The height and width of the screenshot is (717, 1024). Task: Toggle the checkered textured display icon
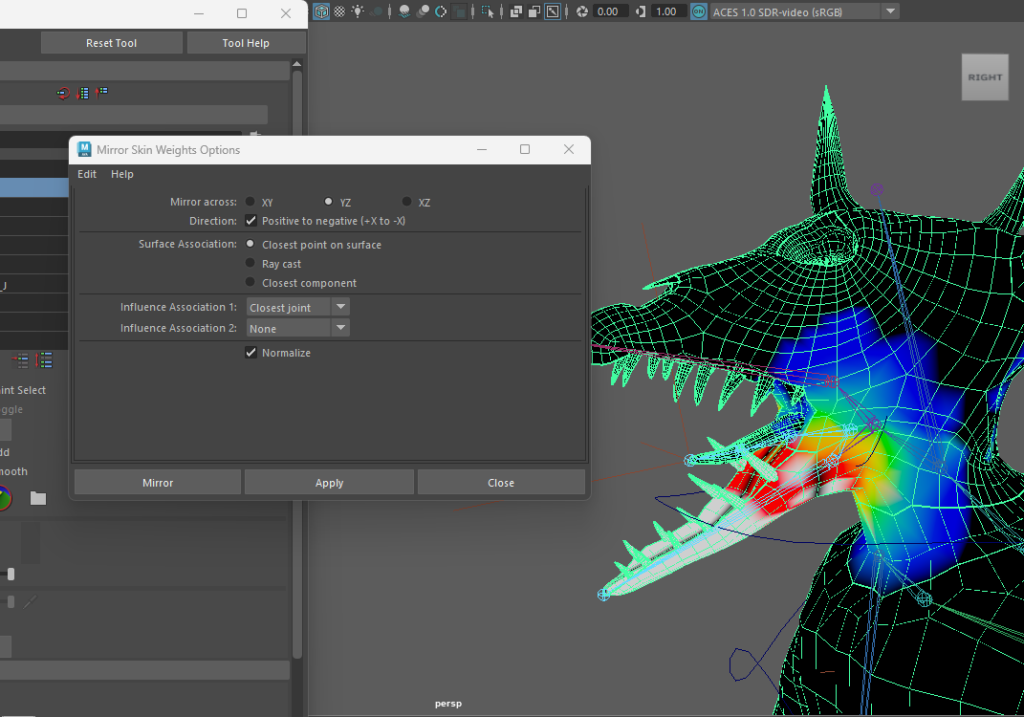coord(339,12)
